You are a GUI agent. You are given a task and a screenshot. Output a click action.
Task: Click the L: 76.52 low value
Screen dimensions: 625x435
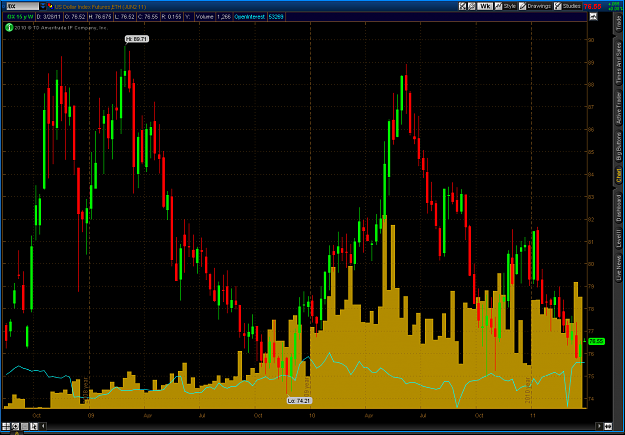[x=125, y=17]
